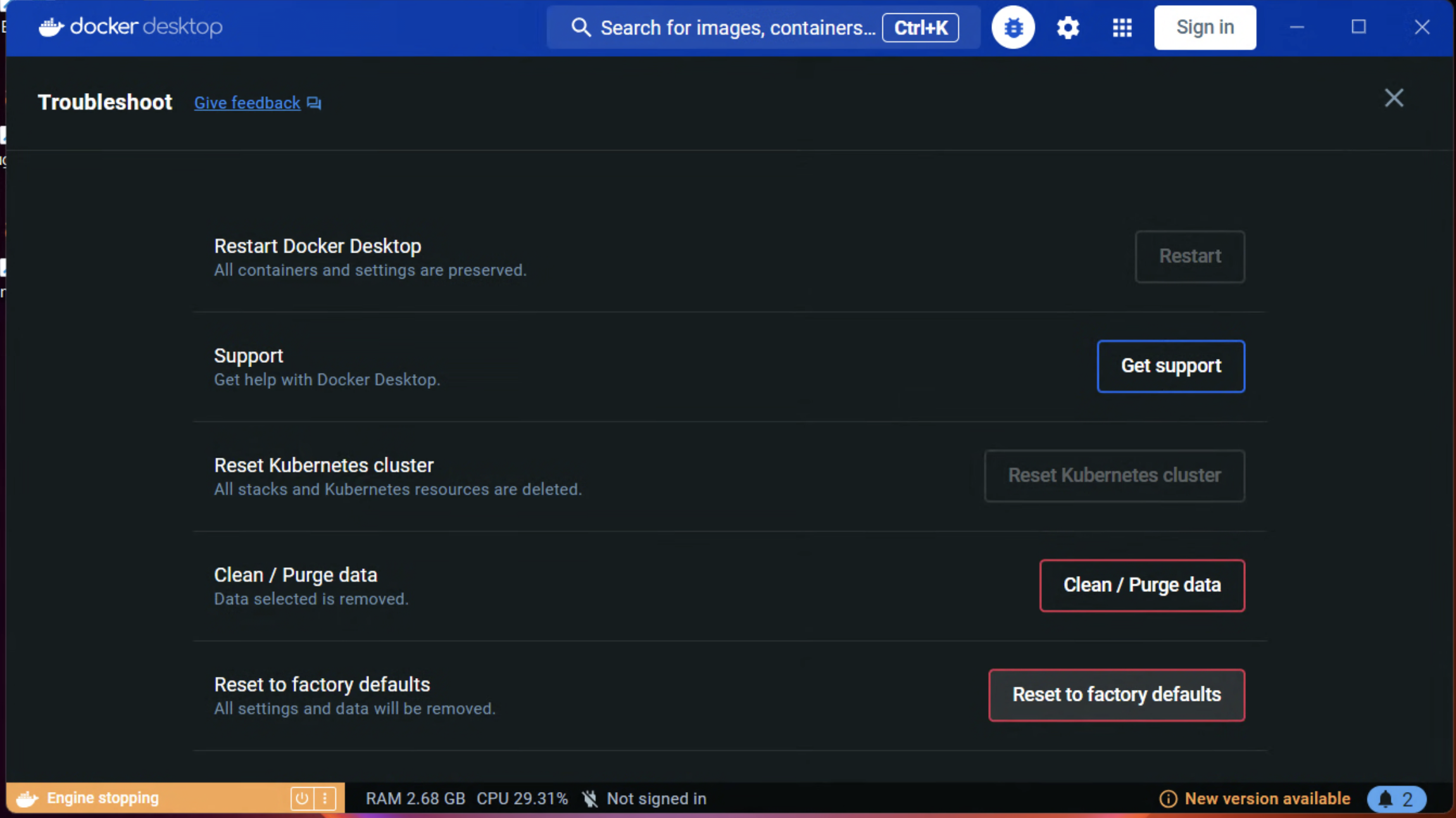
Task: Close the Docker Desktop window
Action: tap(1422, 27)
